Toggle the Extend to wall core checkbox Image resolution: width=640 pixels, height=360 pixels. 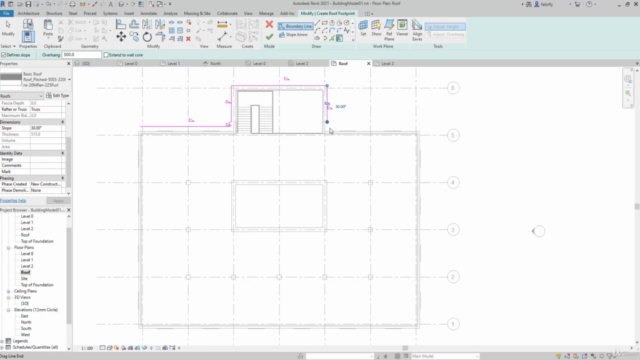(106, 55)
